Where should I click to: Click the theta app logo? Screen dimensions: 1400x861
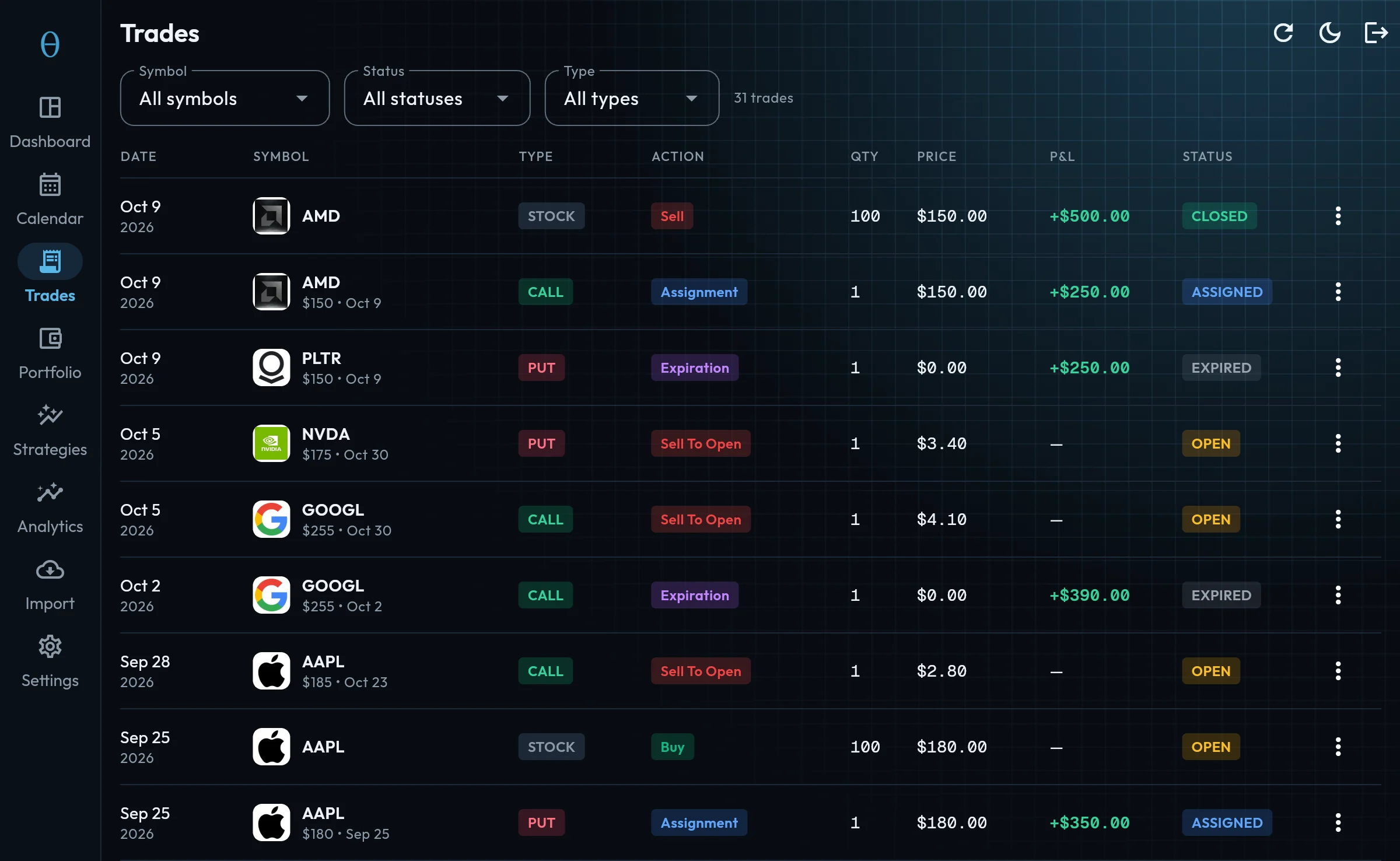tap(50, 44)
